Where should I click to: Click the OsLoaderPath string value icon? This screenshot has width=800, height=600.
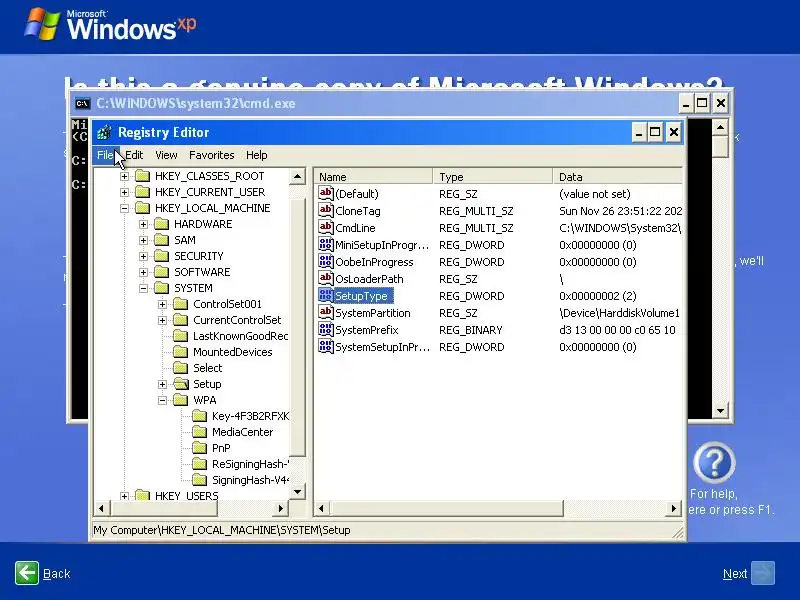tap(326, 279)
